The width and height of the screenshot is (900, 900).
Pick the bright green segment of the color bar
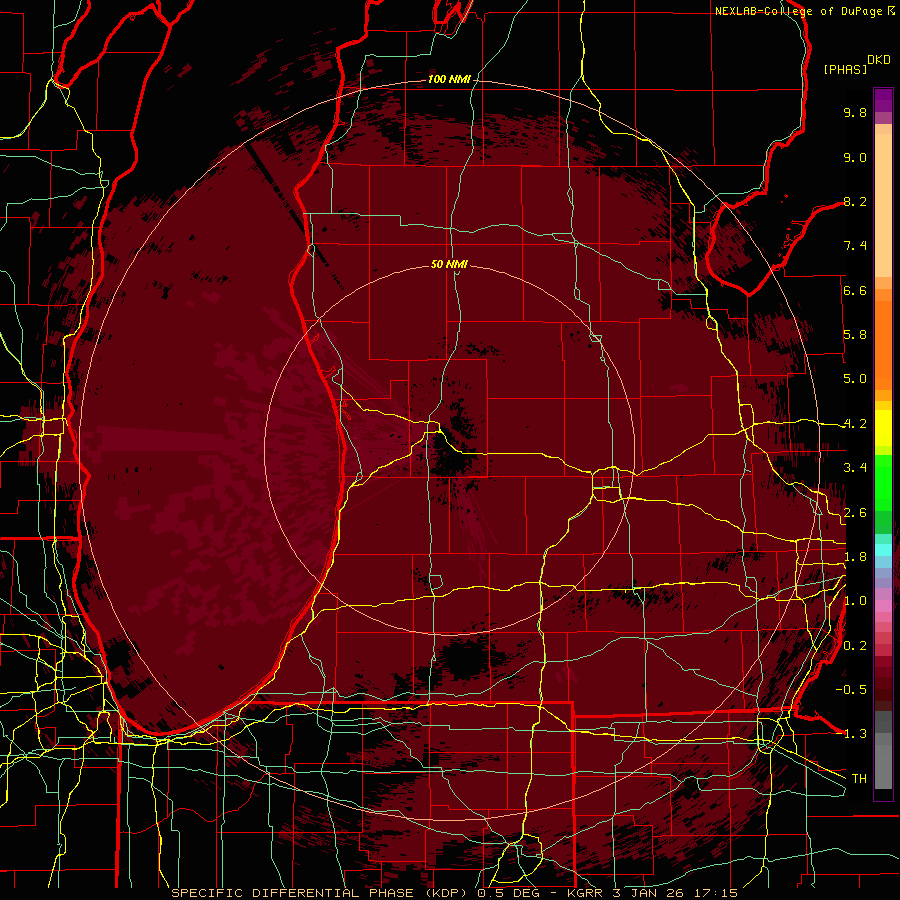pos(883,482)
